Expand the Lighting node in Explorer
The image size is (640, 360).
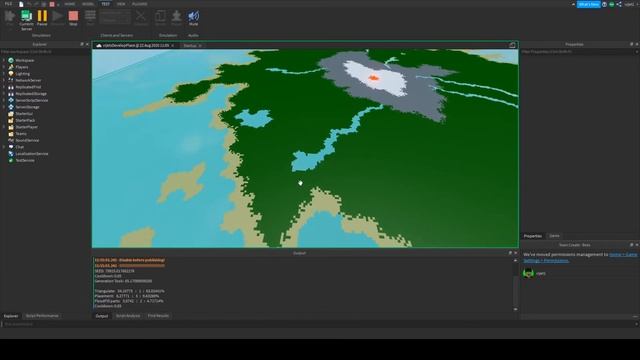pyautogui.click(x=4, y=74)
